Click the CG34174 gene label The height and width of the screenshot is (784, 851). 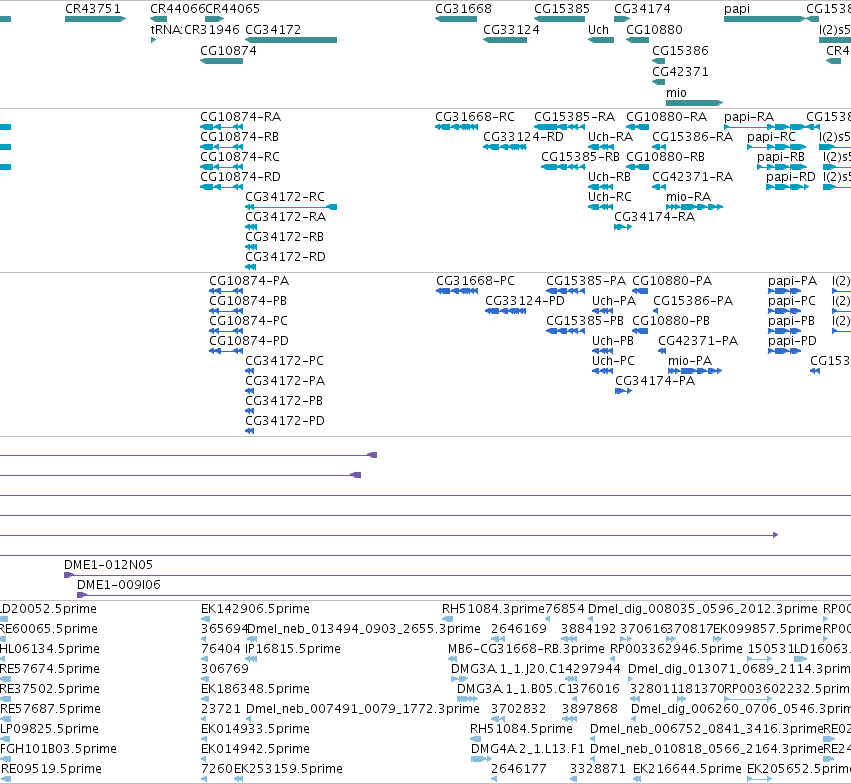coord(642,9)
